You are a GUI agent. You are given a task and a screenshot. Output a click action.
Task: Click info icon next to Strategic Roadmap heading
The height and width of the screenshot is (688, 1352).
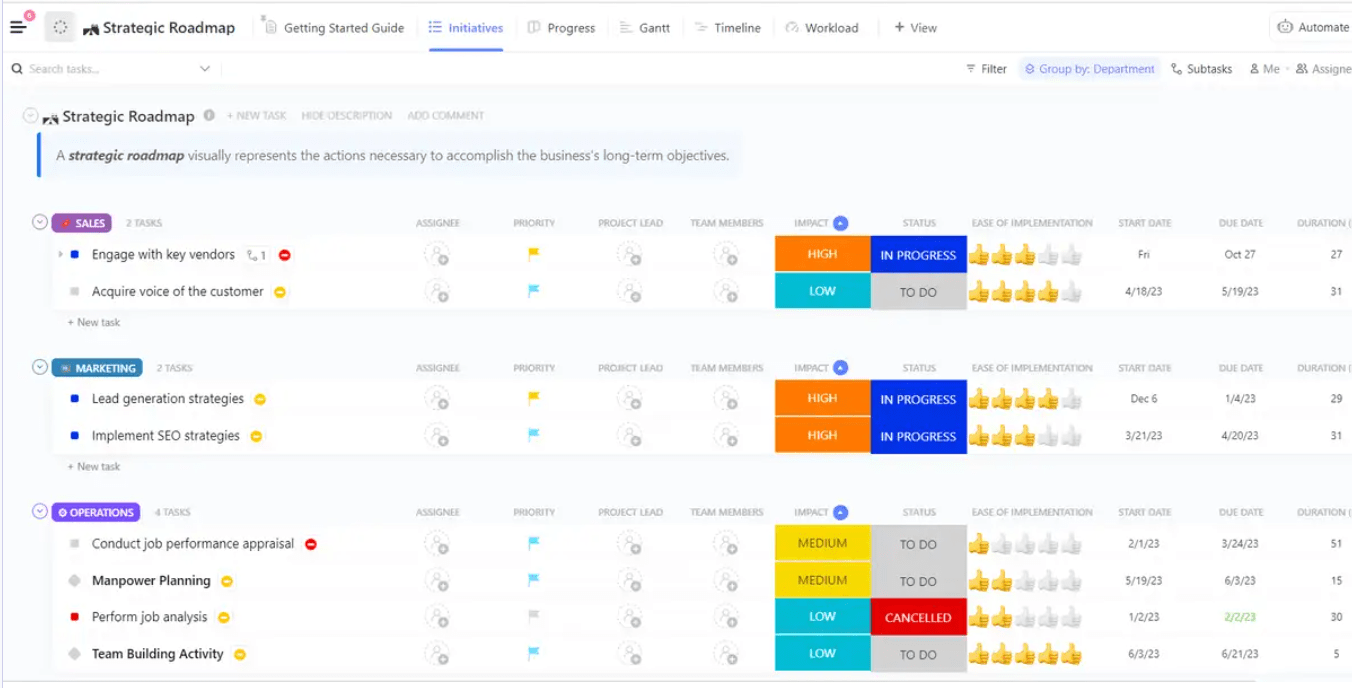coord(209,115)
